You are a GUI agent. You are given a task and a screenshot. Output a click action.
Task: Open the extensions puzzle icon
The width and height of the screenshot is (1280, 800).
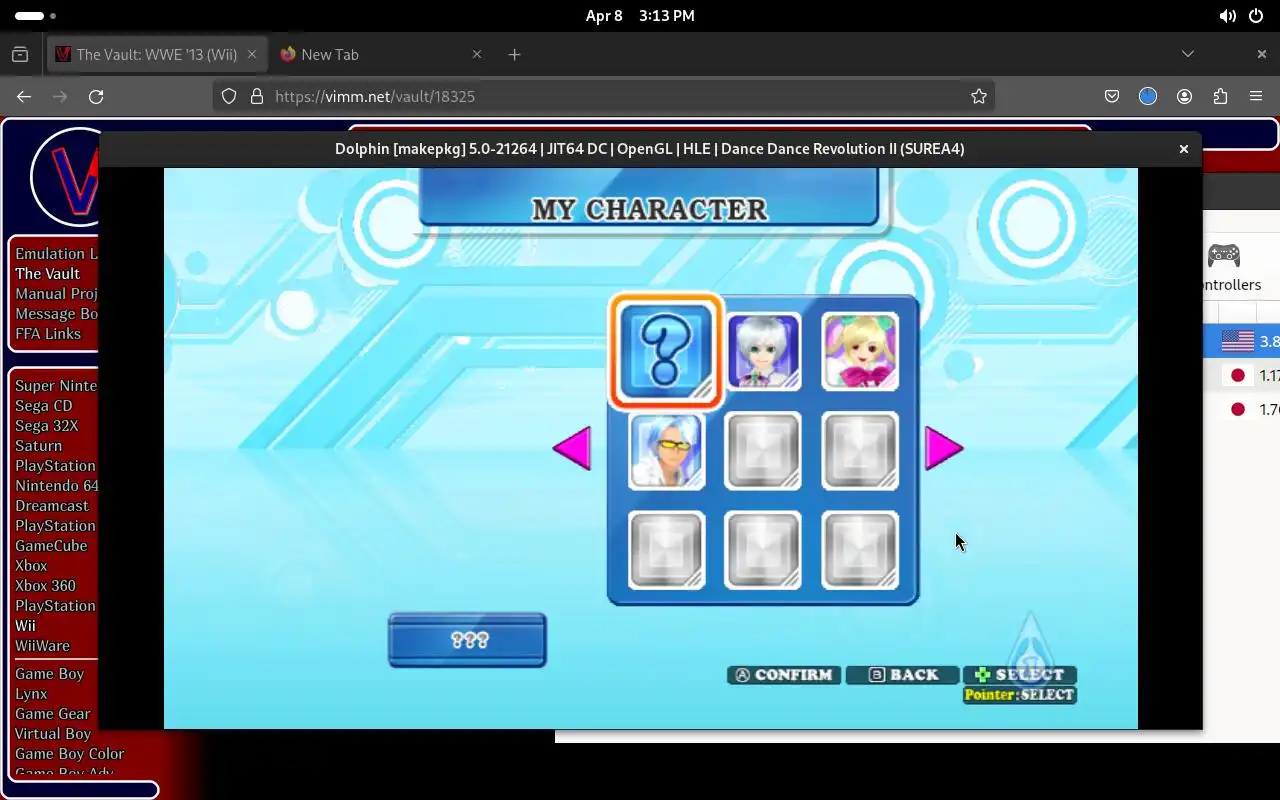(1220, 96)
